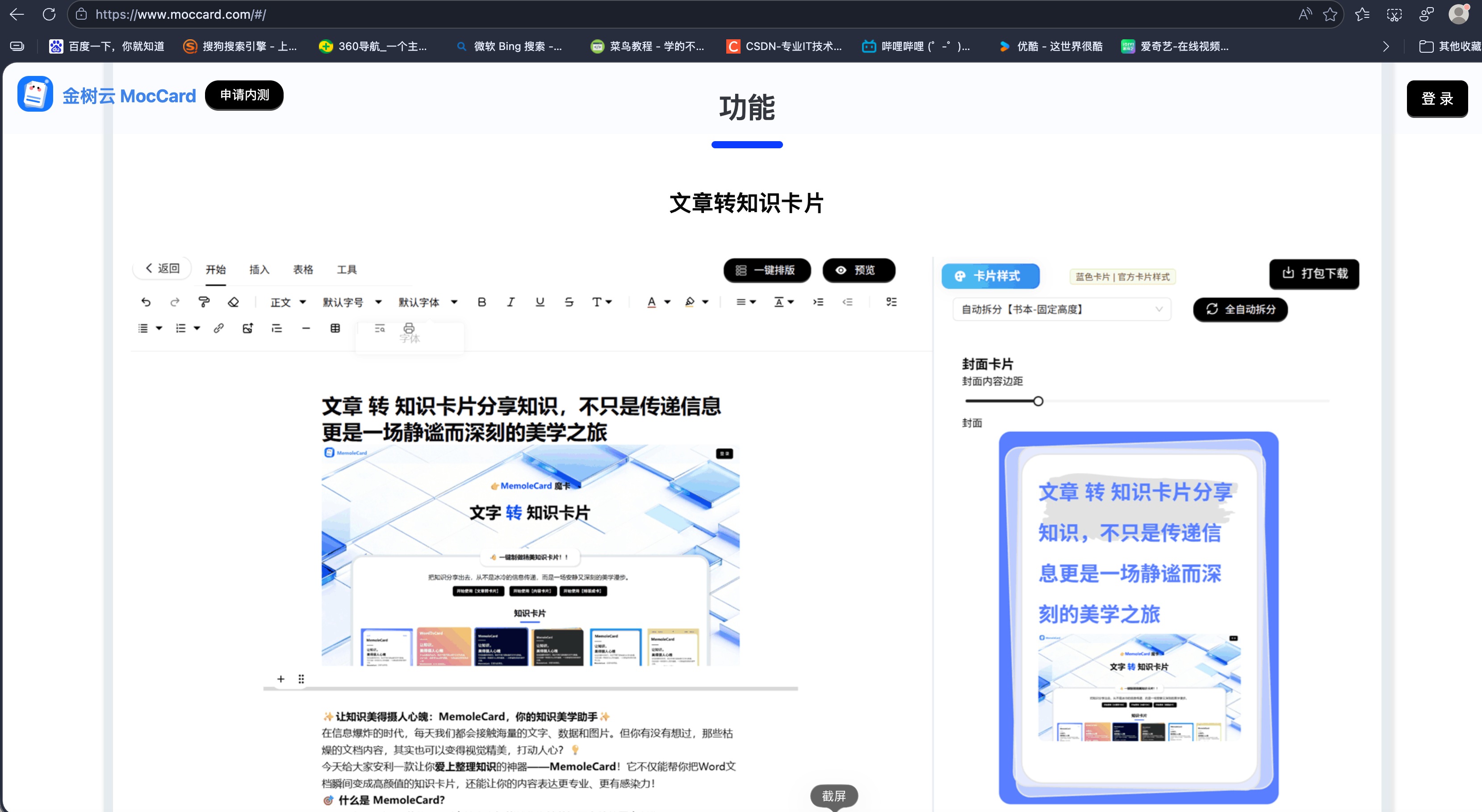Toggle bold formatting
The image size is (1482, 812).
point(481,302)
